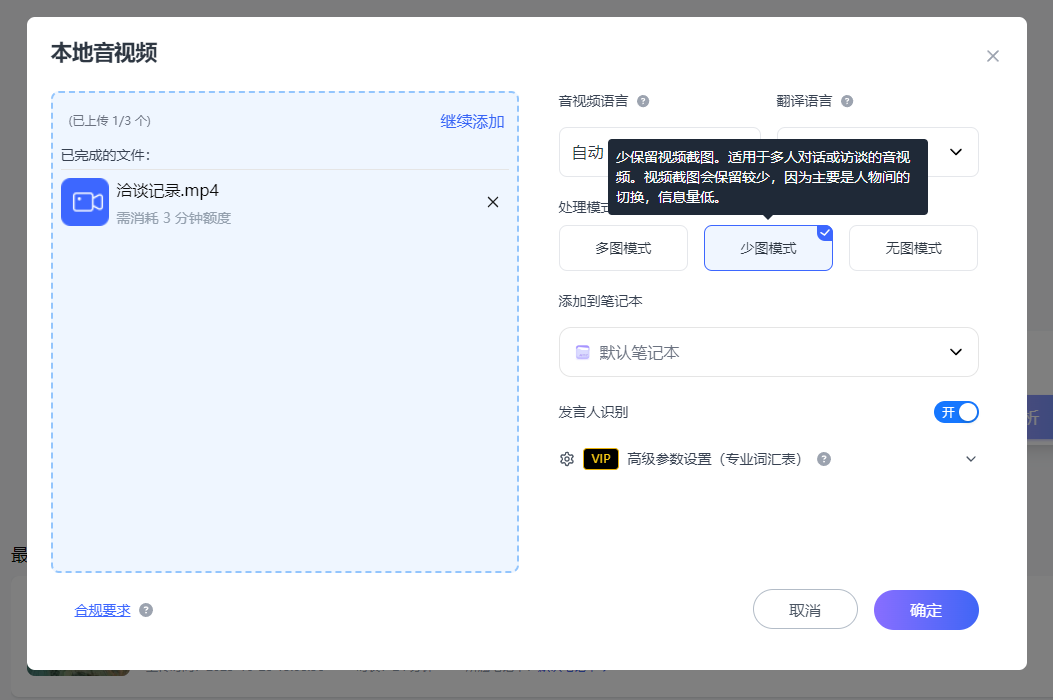
Task: Click the video file icon for 洽谈记录.mp4
Action: point(85,202)
